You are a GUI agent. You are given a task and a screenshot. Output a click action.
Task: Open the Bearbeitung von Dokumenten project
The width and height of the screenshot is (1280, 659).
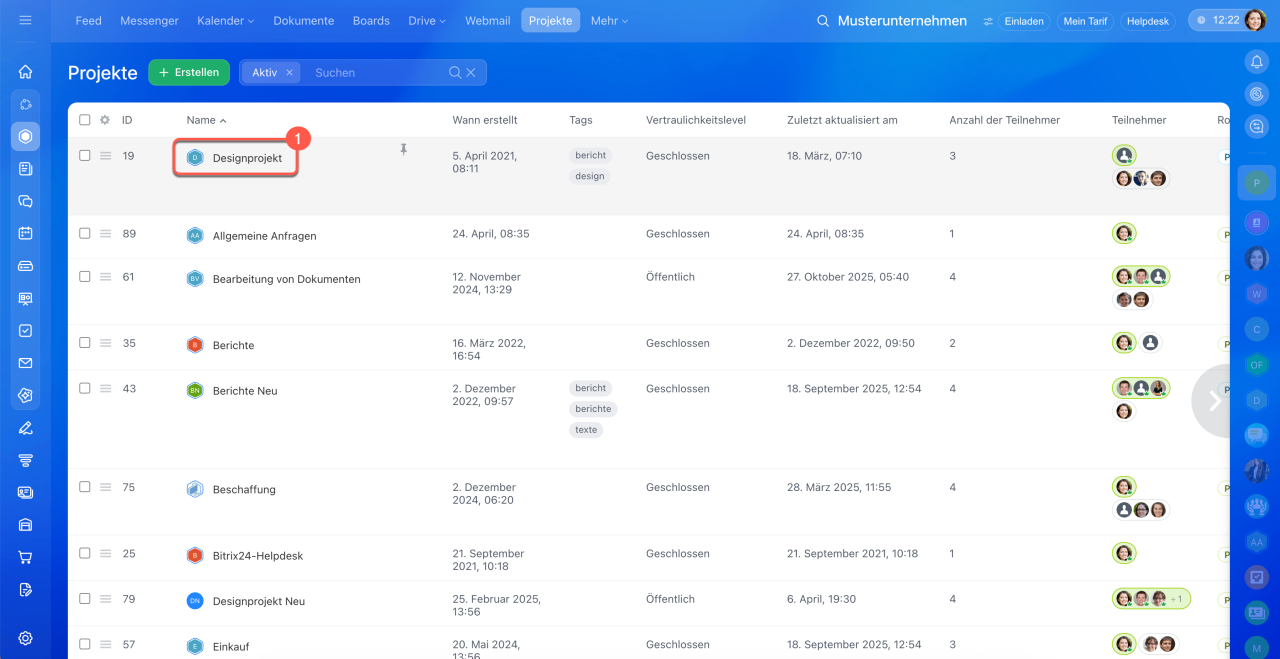[x=286, y=279]
